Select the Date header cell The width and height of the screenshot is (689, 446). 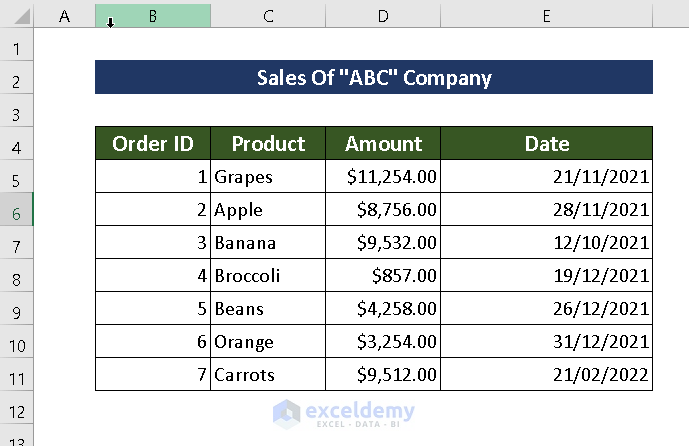[x=546, y=144]
